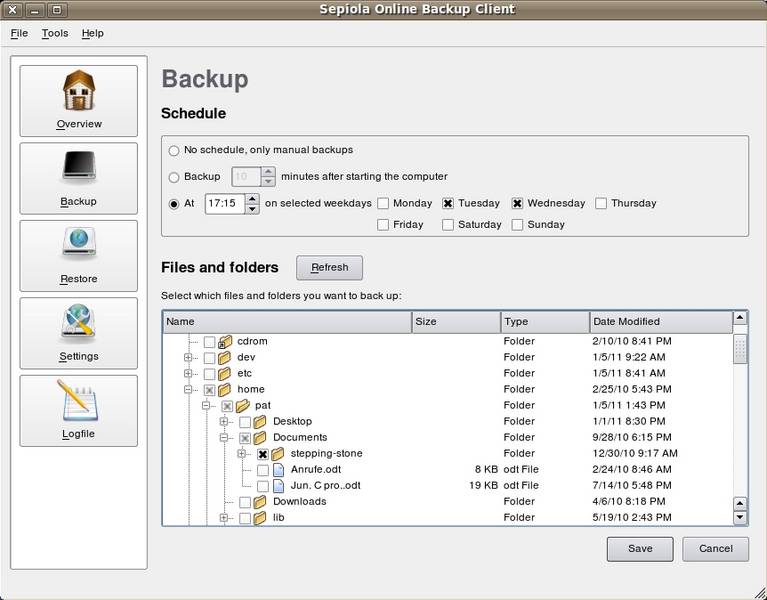The width and height of the screenshot is (767, 600).
Task: Click the pat open folder icon
Action: (x=243, y=406)
